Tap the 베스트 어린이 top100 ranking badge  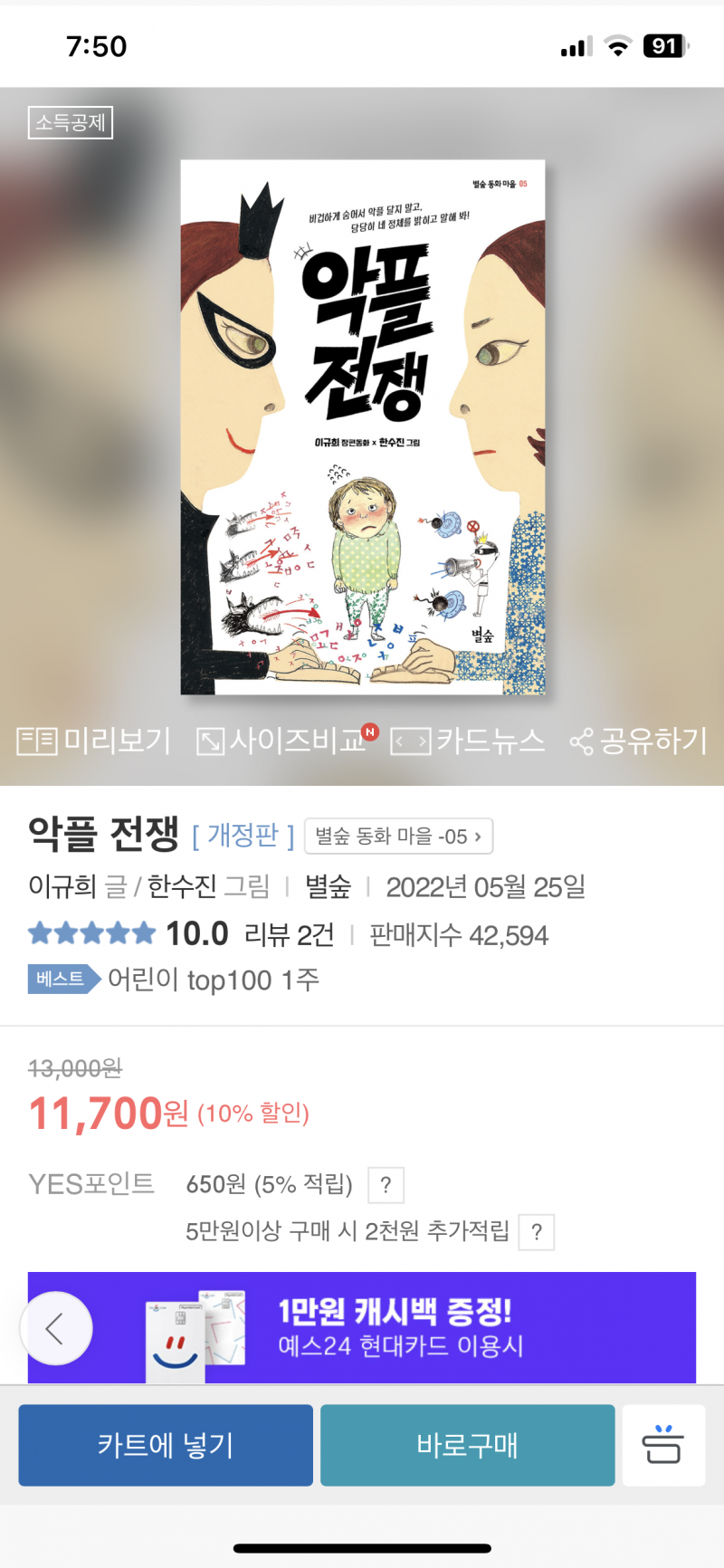[x=174, y=980]
